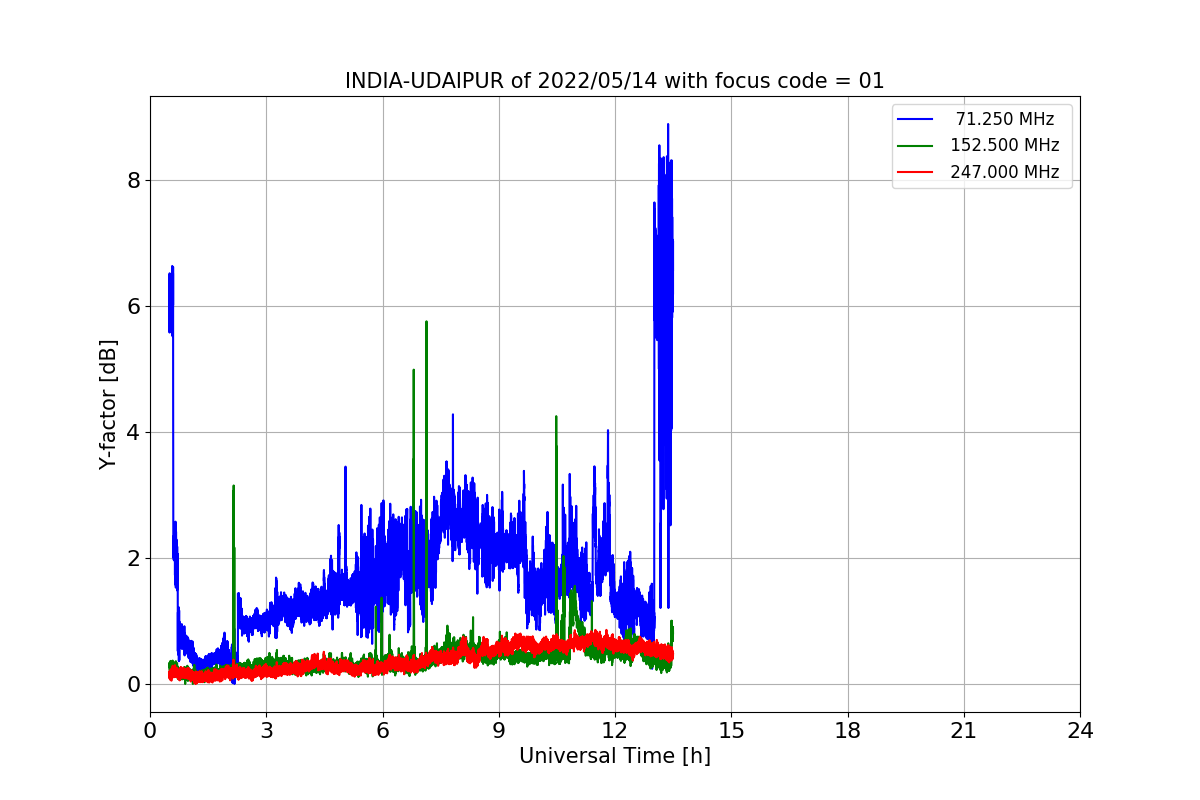Click the green line sample in legend

(916, 145)
